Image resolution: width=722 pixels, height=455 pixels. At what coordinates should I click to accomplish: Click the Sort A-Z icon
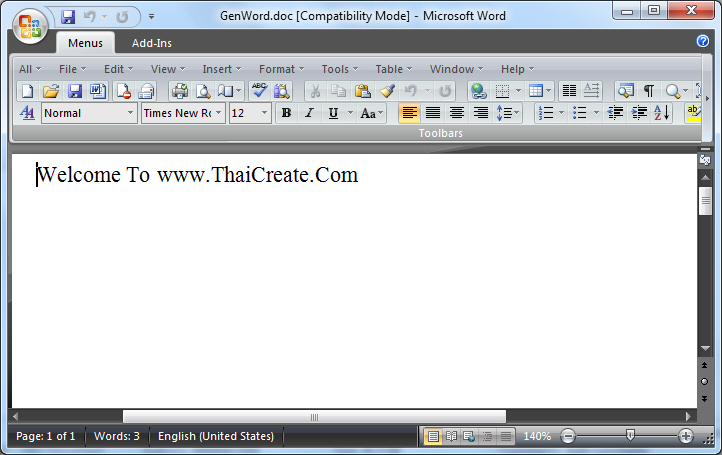click(x=662, y=113)
